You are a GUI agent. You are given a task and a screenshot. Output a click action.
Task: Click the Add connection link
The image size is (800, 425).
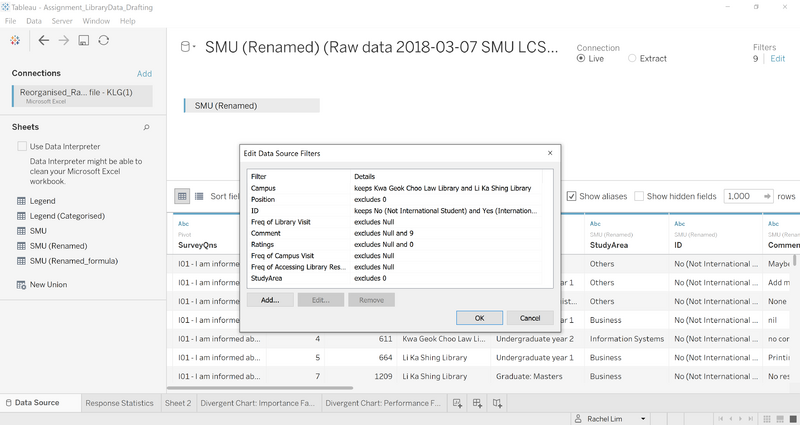pos(144,73)
